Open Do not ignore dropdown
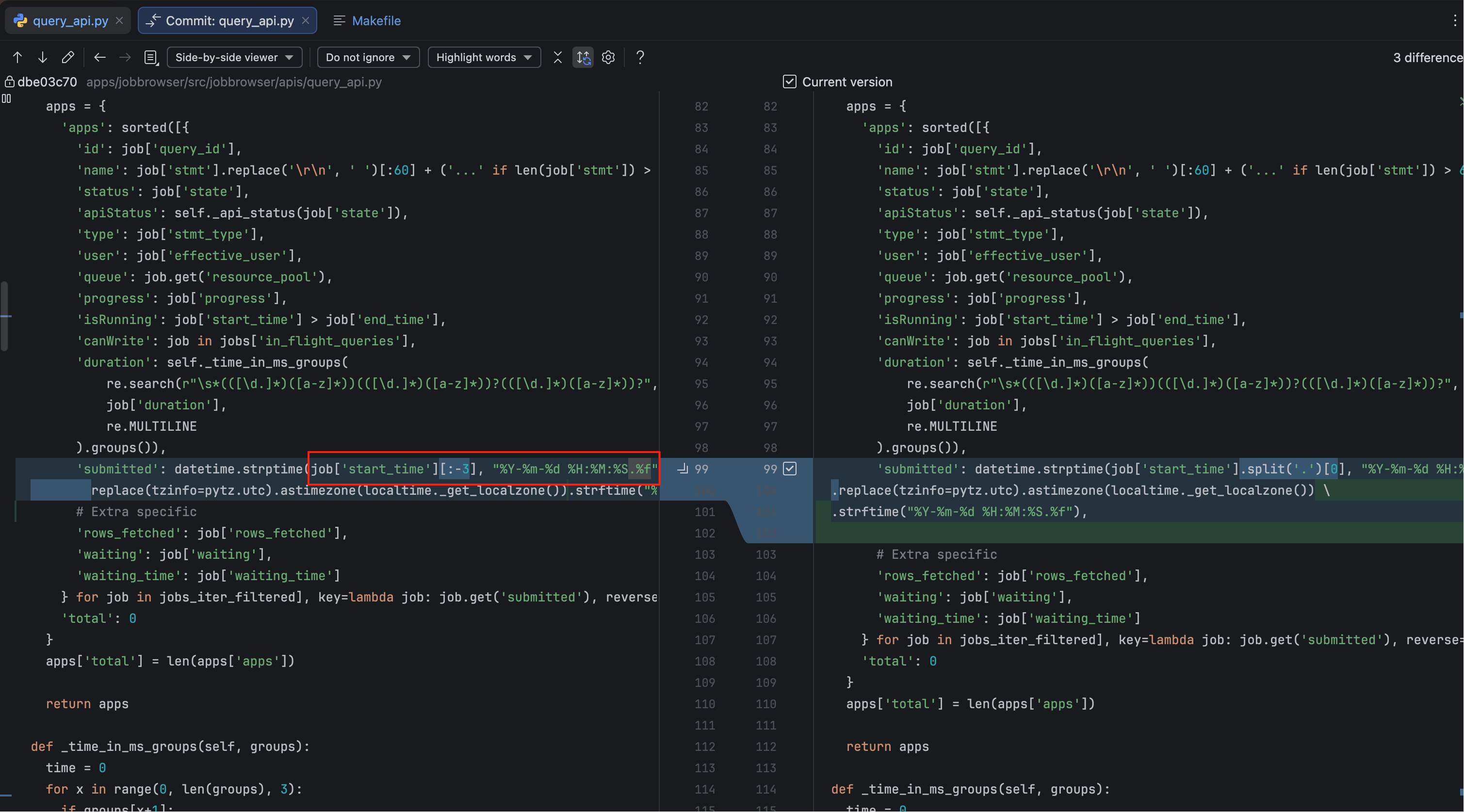Image resolution: width=1464 pixels, height=812 pixels. pyautogui.click(x=368, y=57)
